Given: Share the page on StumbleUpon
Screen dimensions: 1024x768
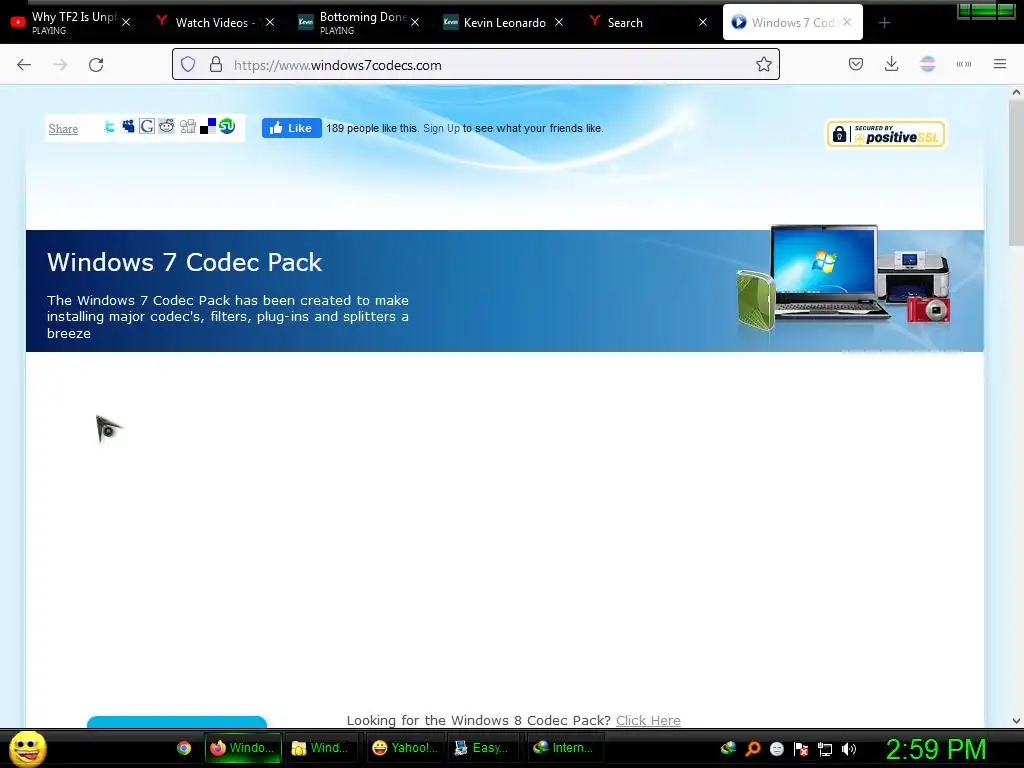Looking at the screenshot, I should [227, 126].
